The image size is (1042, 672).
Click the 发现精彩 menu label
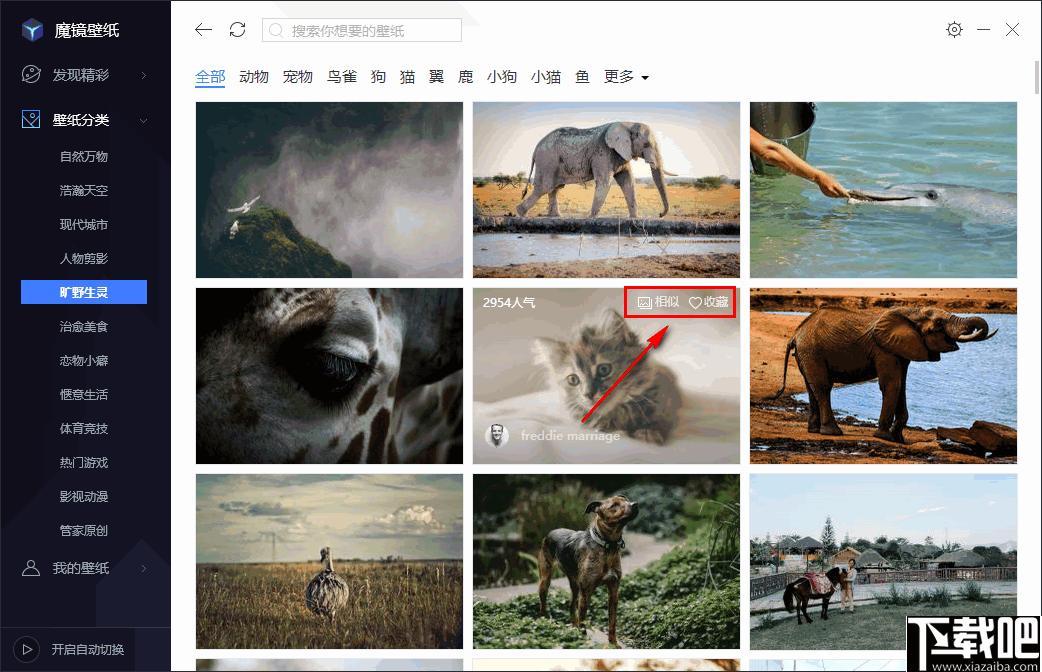pos(80,75)
